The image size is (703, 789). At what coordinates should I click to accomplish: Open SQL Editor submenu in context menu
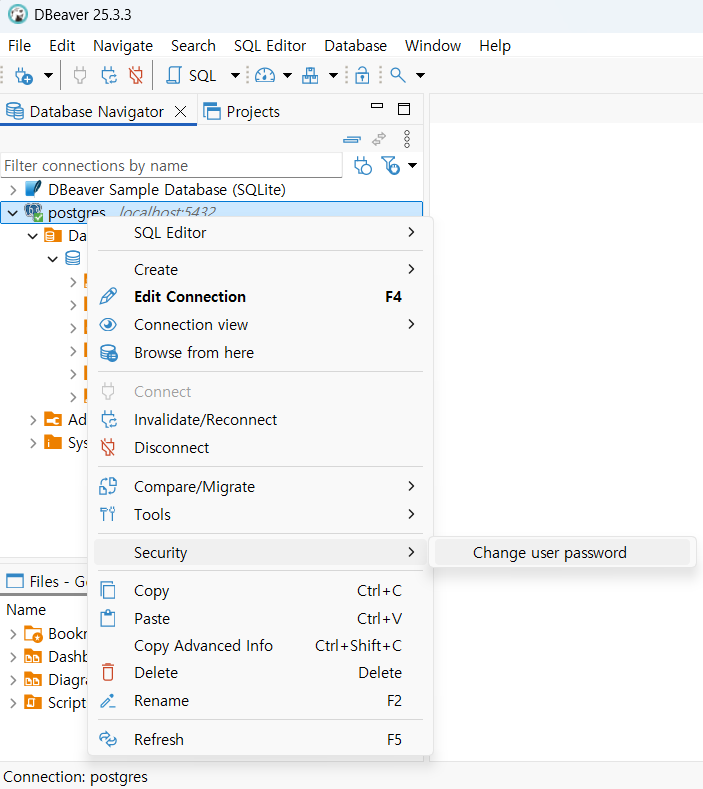click(260, 233)
